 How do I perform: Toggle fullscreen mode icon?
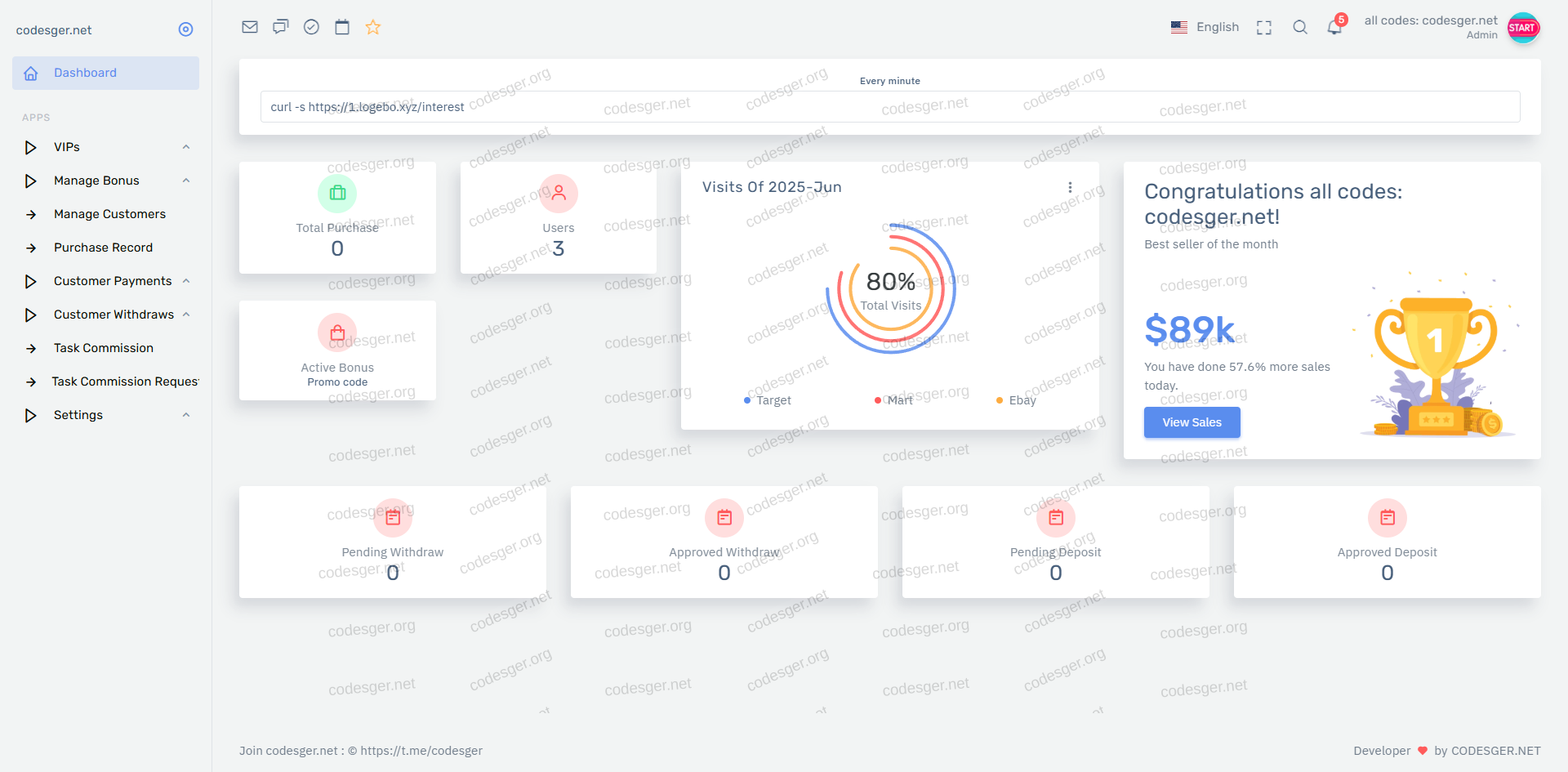(x=1264, y=28)
